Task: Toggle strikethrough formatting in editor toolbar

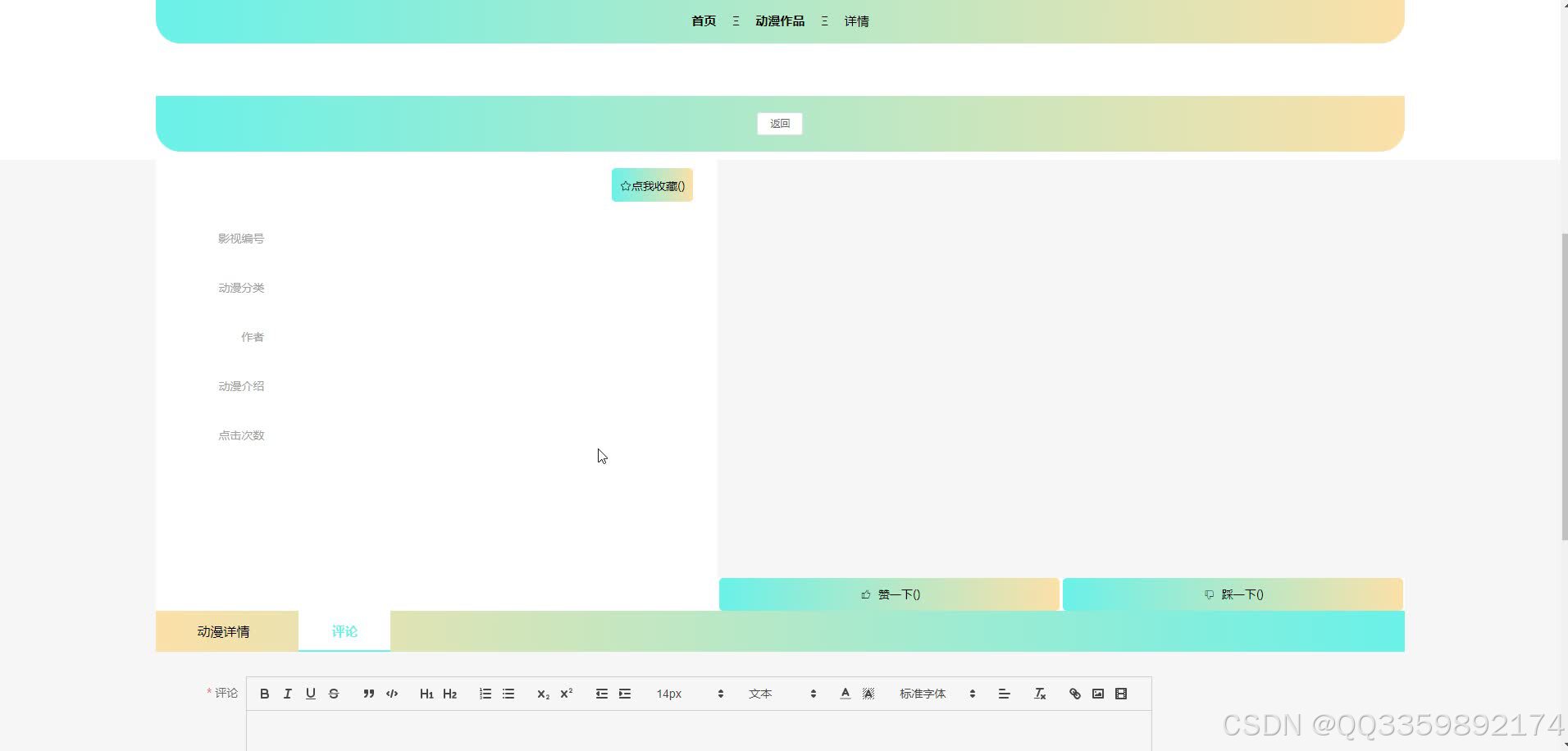Action: [334, 694]
